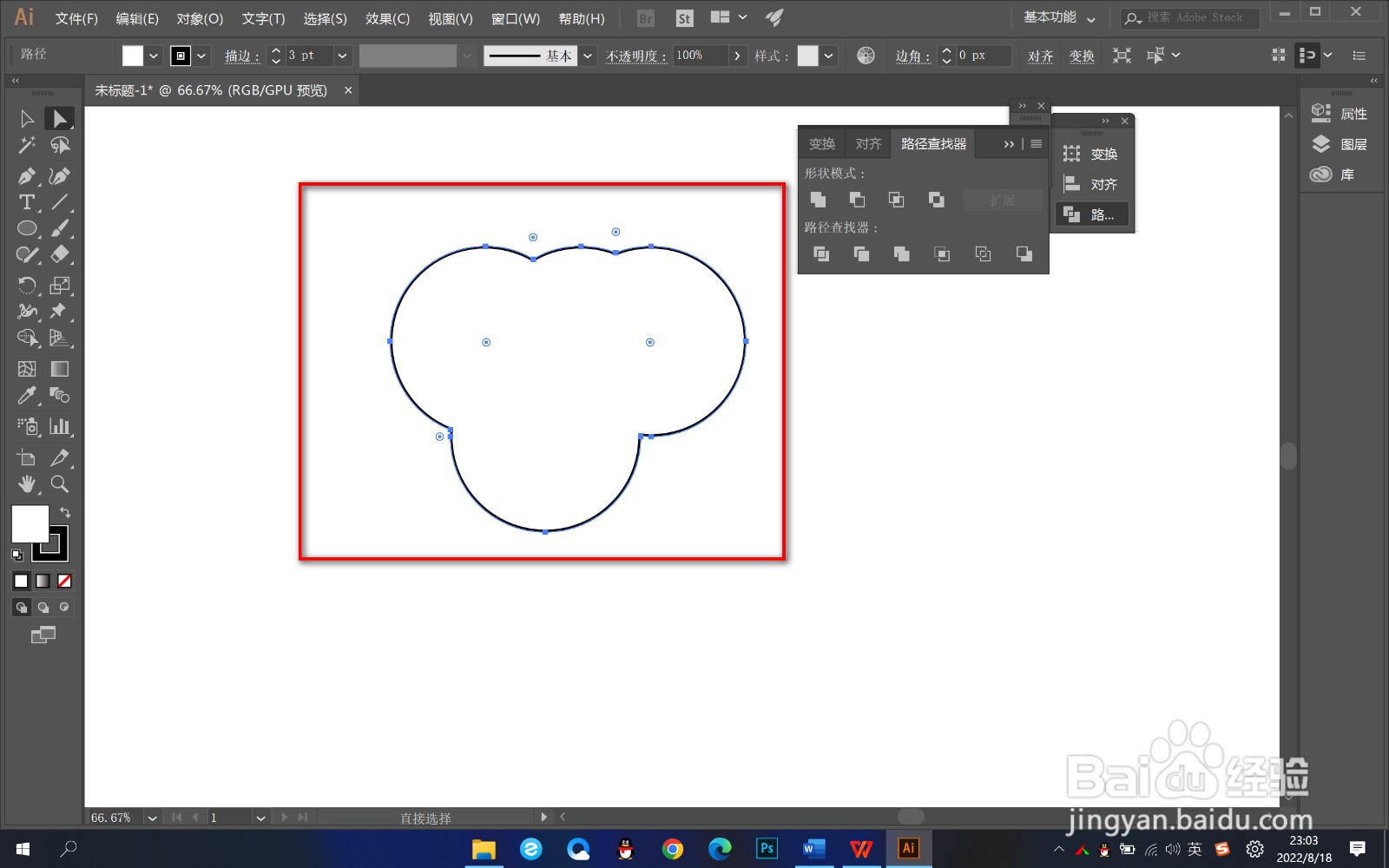Open stroke color dropdown in control bar

(201, 56)
